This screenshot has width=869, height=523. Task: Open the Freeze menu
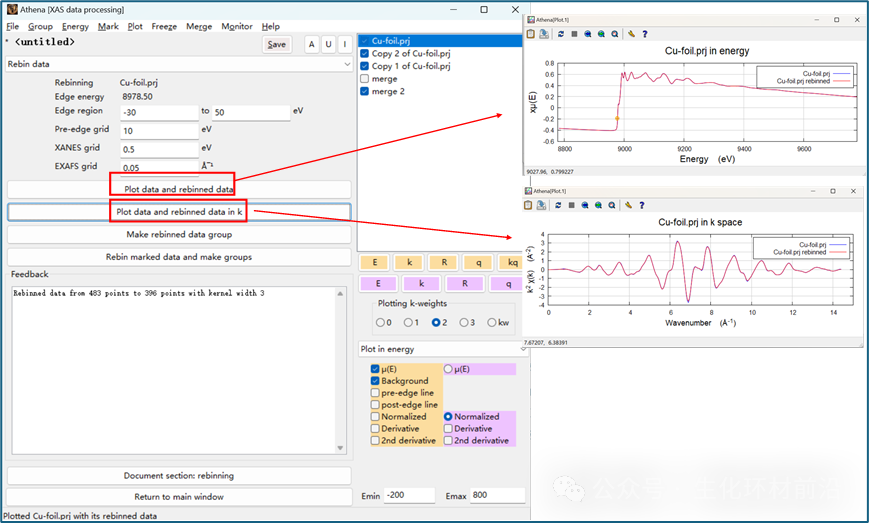coord(164,26)
